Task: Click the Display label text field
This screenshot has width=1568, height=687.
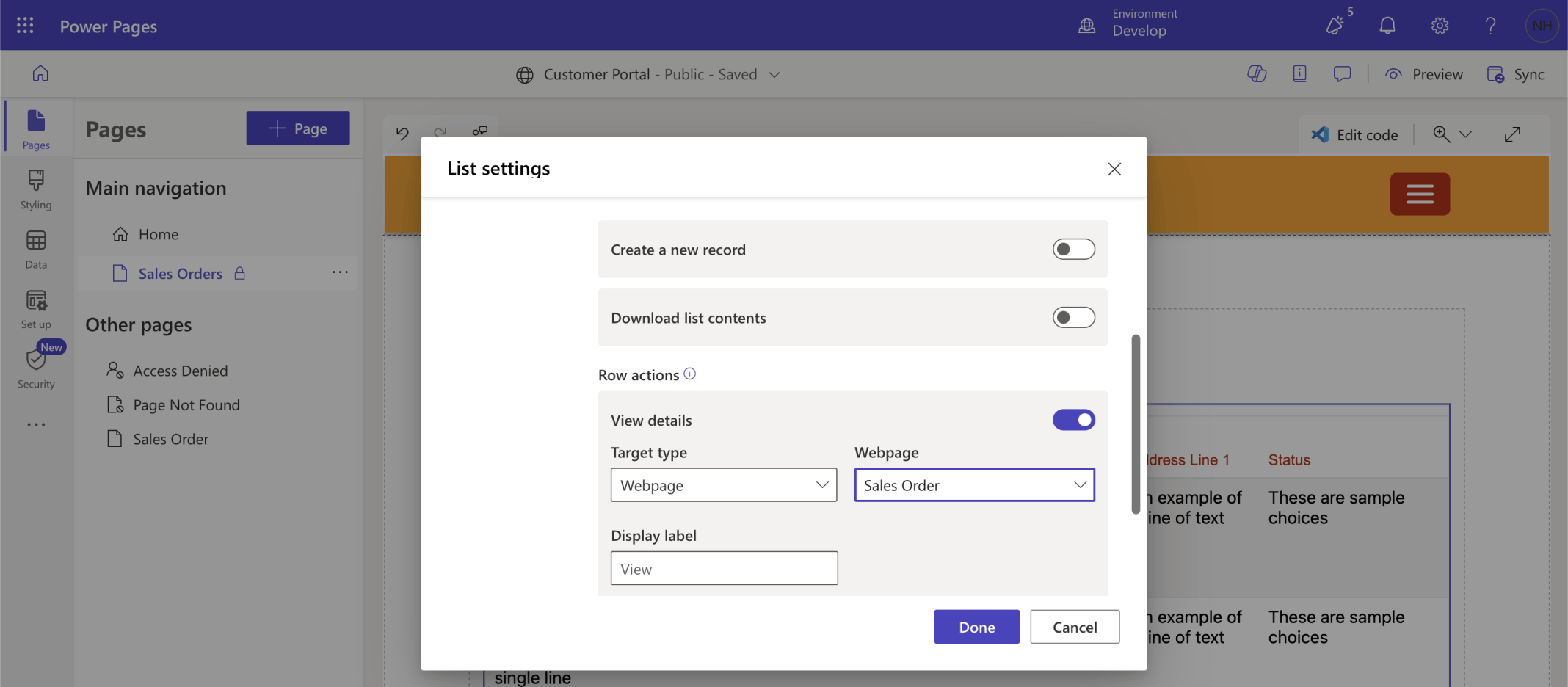Action: pos(723,569)
